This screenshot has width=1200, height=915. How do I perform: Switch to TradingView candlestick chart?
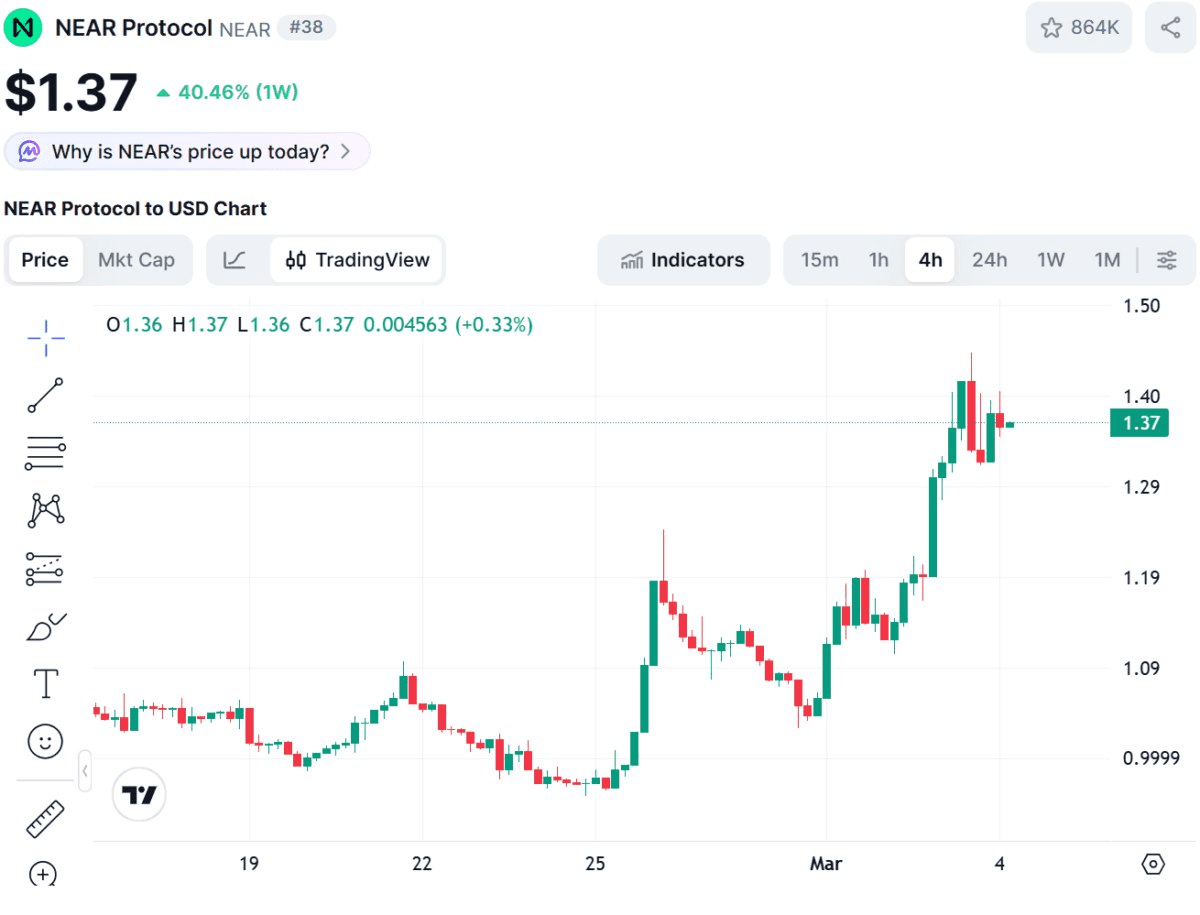(357, 260)
